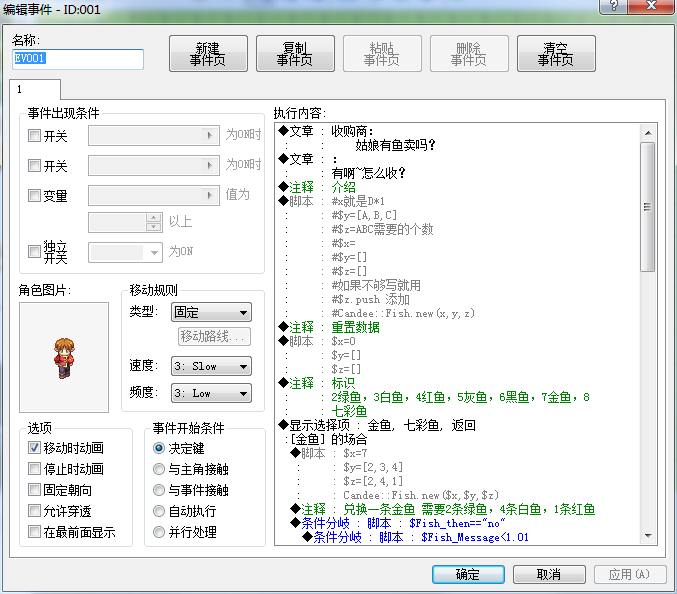The image size is (677, 594).
Task: Select the script line #x就是D*1
Action: (357, 201)
